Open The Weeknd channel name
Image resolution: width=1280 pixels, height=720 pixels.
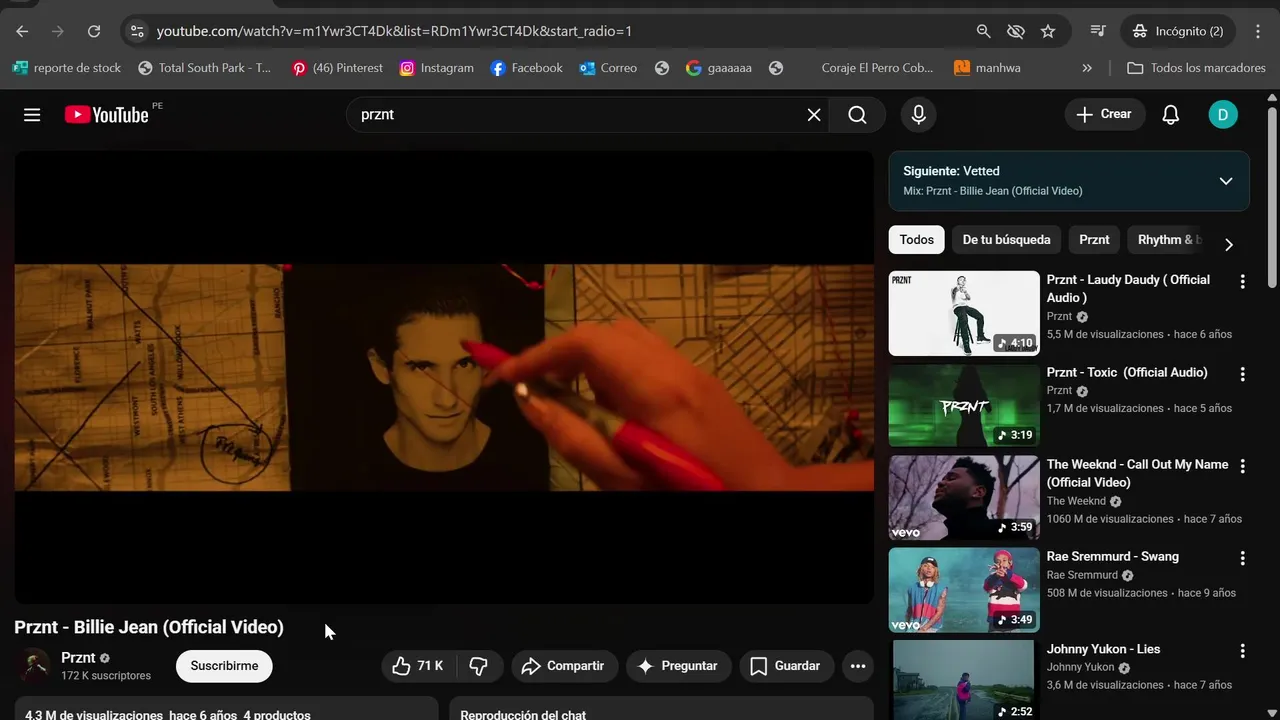[1076, 501]
